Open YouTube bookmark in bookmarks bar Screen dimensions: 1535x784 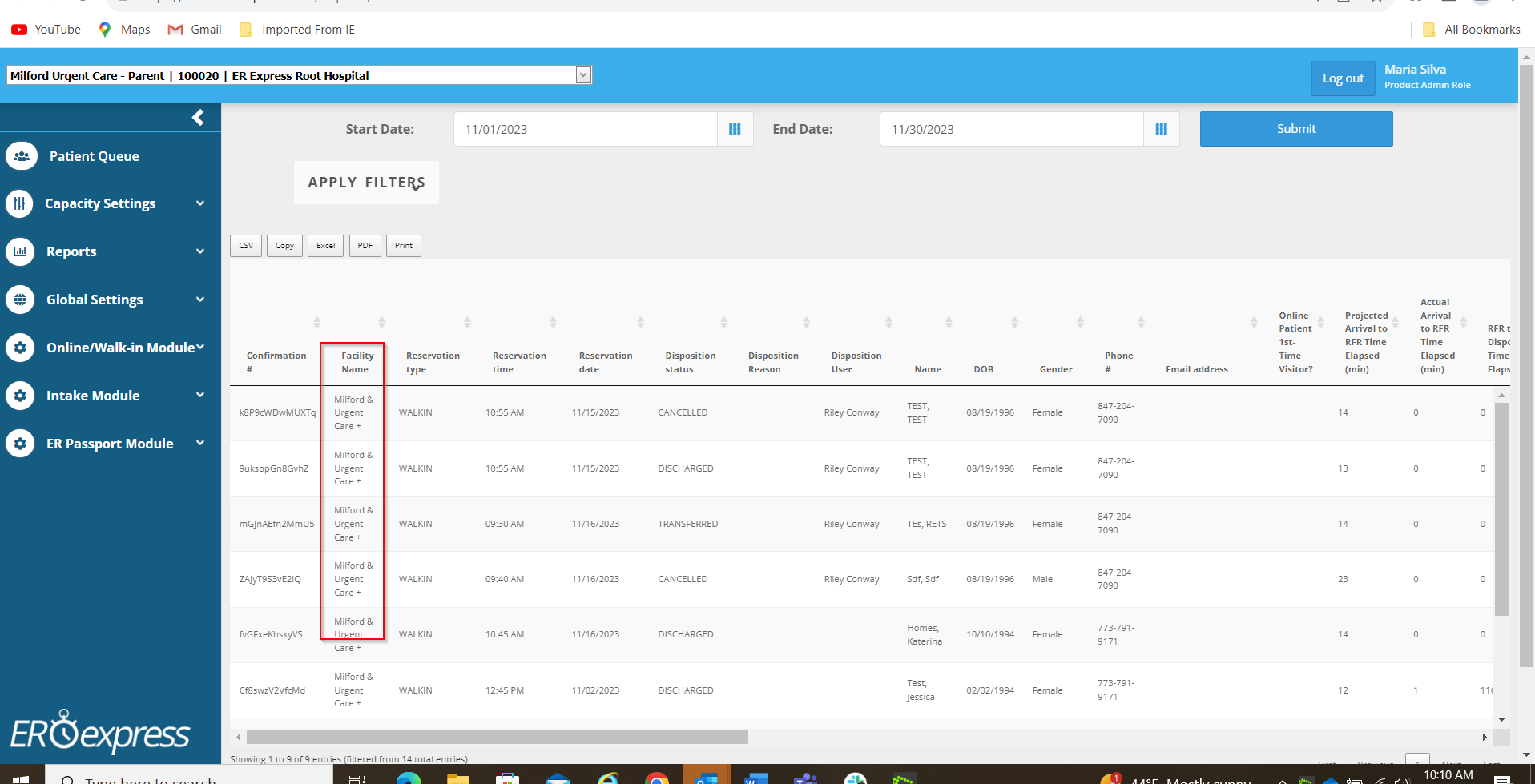(46, 30)
